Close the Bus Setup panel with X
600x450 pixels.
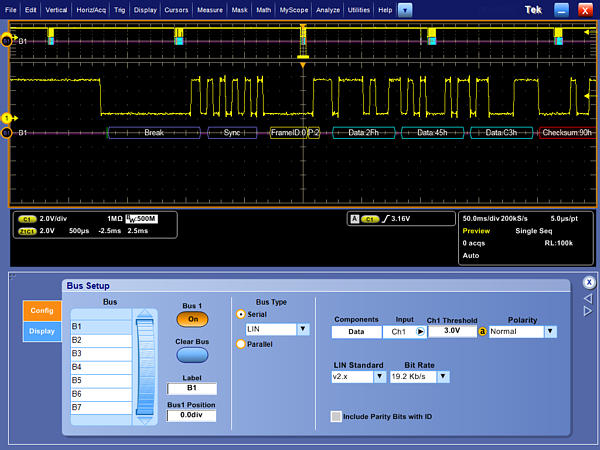point(589,282)
